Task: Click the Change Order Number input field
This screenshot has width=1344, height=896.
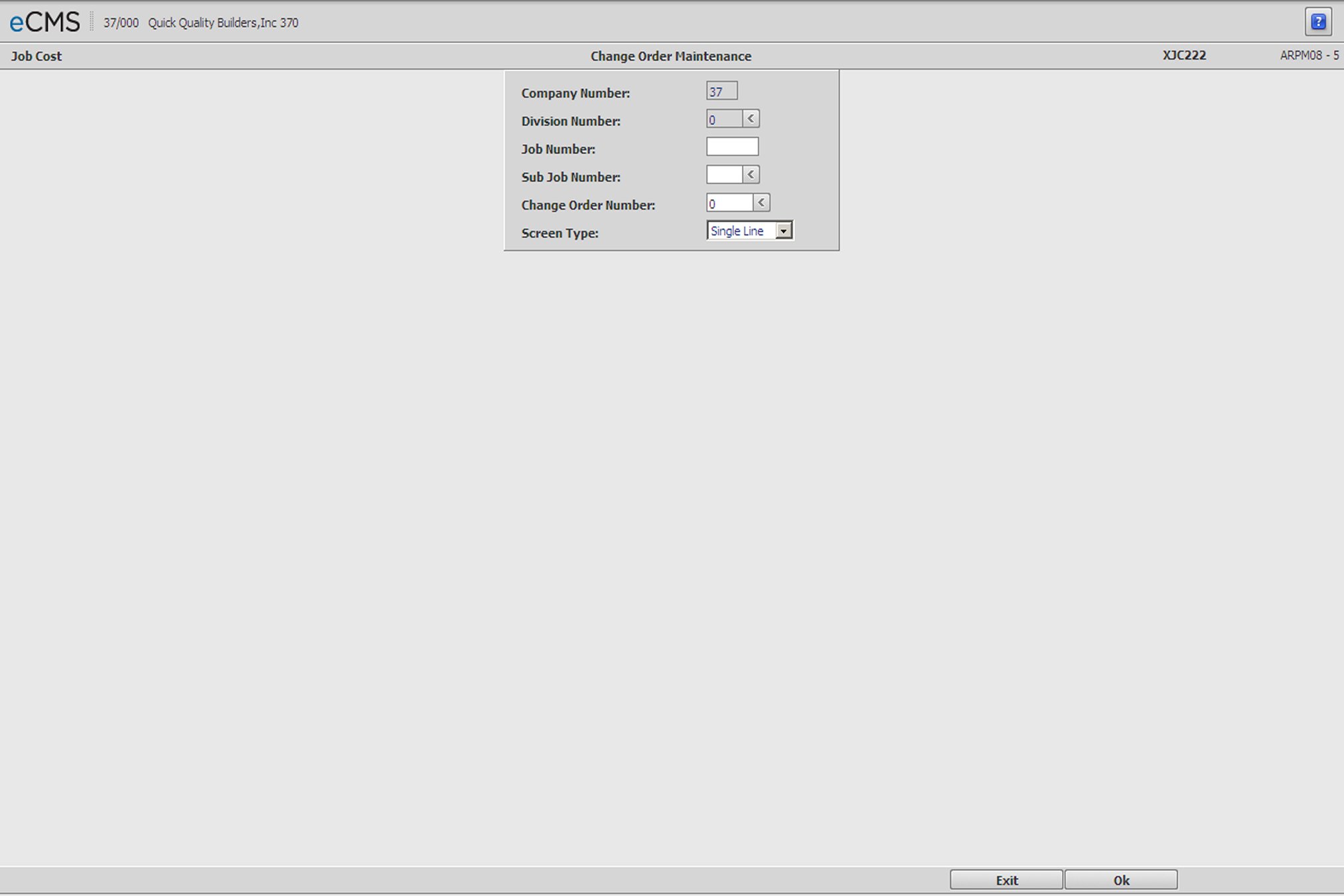Action: [x=729, y=203]
